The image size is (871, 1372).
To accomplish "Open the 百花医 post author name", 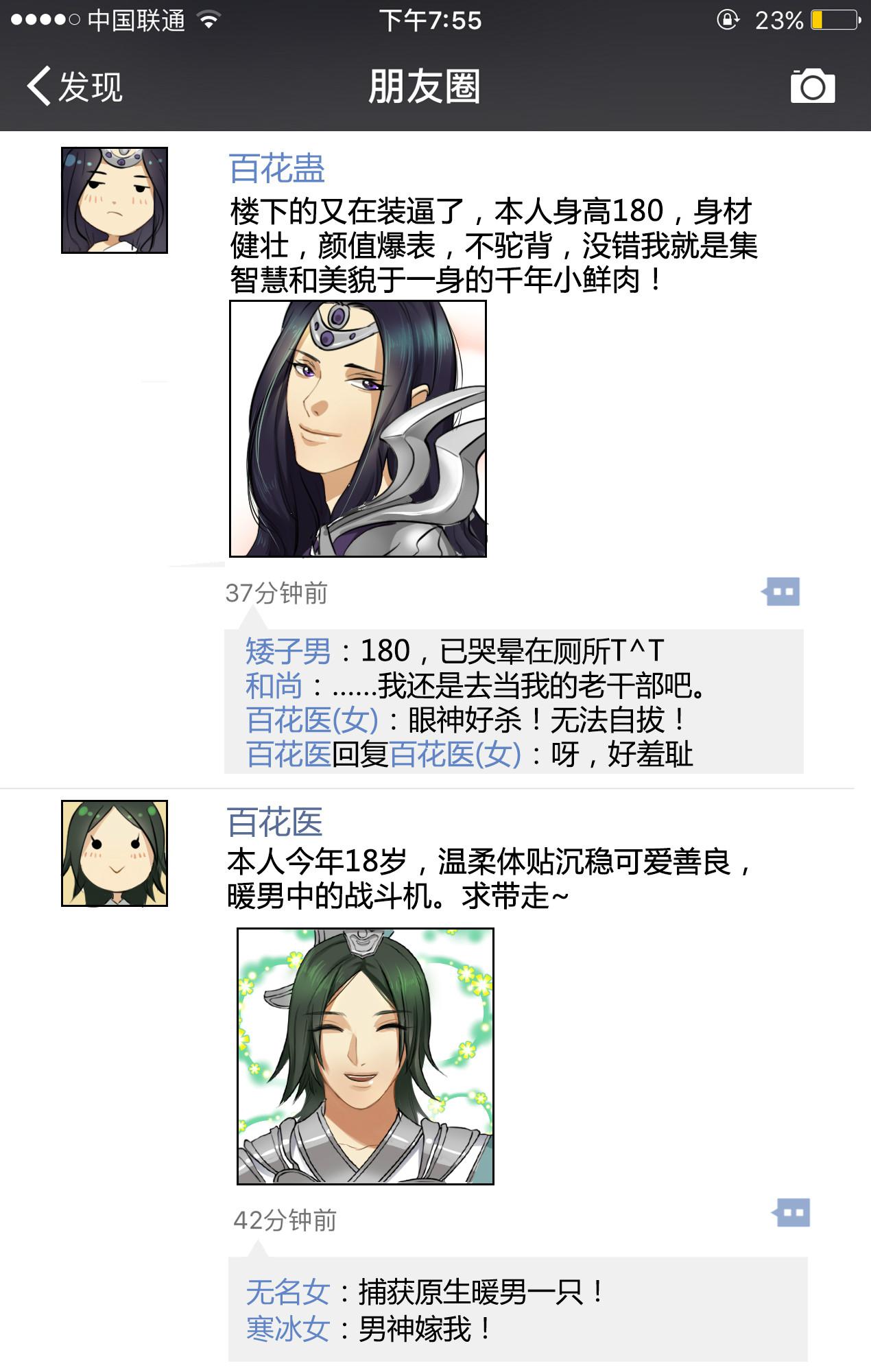I will tap(275, 822).
